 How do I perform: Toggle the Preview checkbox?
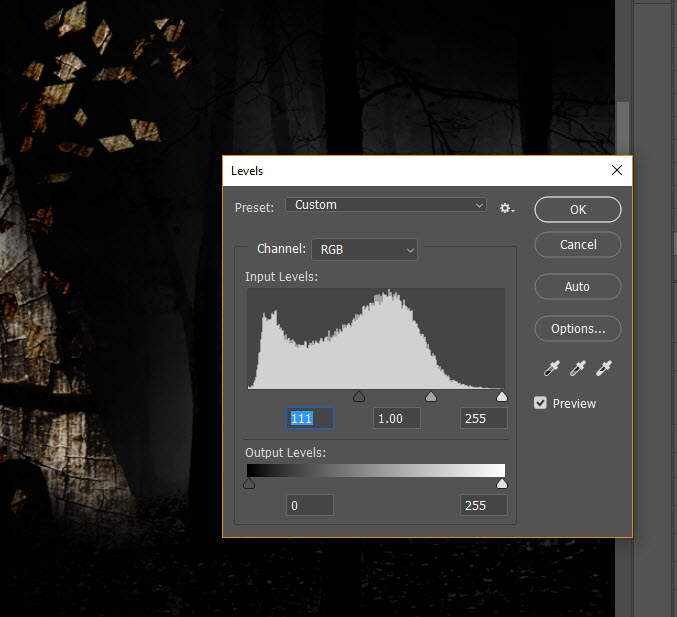click(x=541, y=403)
